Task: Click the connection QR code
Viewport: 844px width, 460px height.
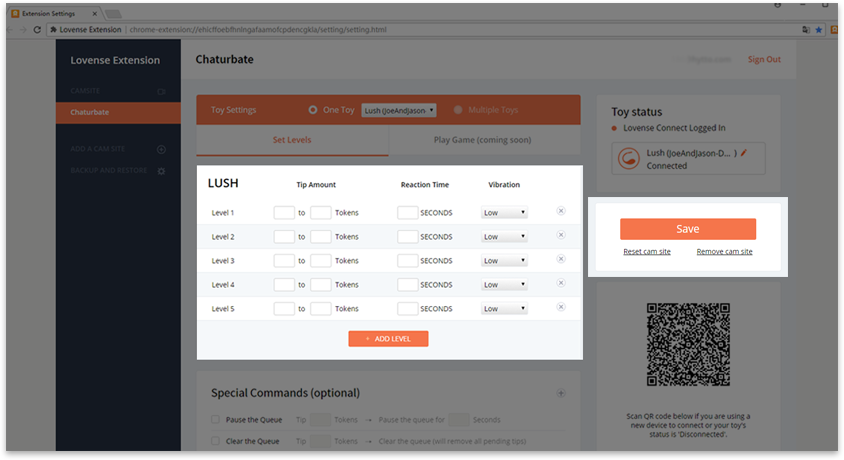Action: click(x=688, y=344)
